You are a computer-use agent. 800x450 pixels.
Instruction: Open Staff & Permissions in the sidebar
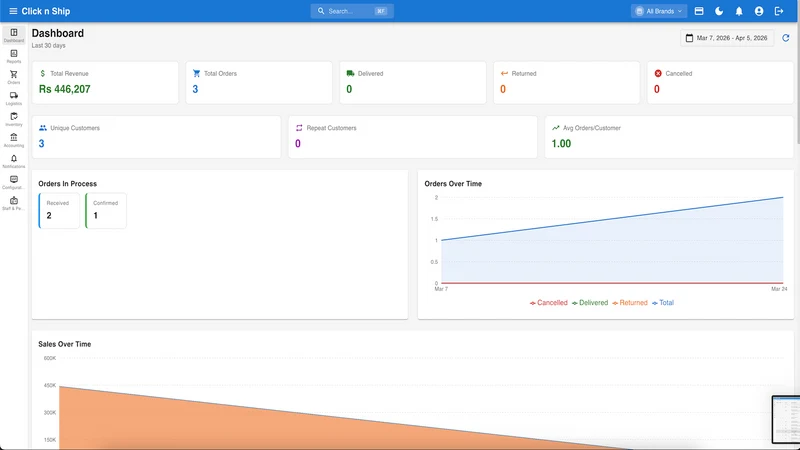point(14,203)
